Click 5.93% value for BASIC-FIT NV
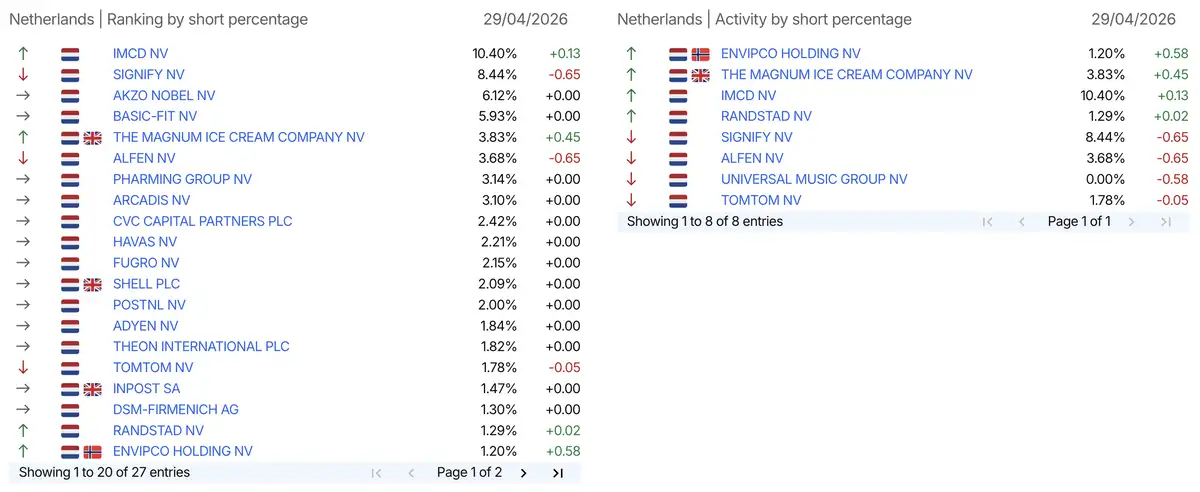 pos(496,117)
